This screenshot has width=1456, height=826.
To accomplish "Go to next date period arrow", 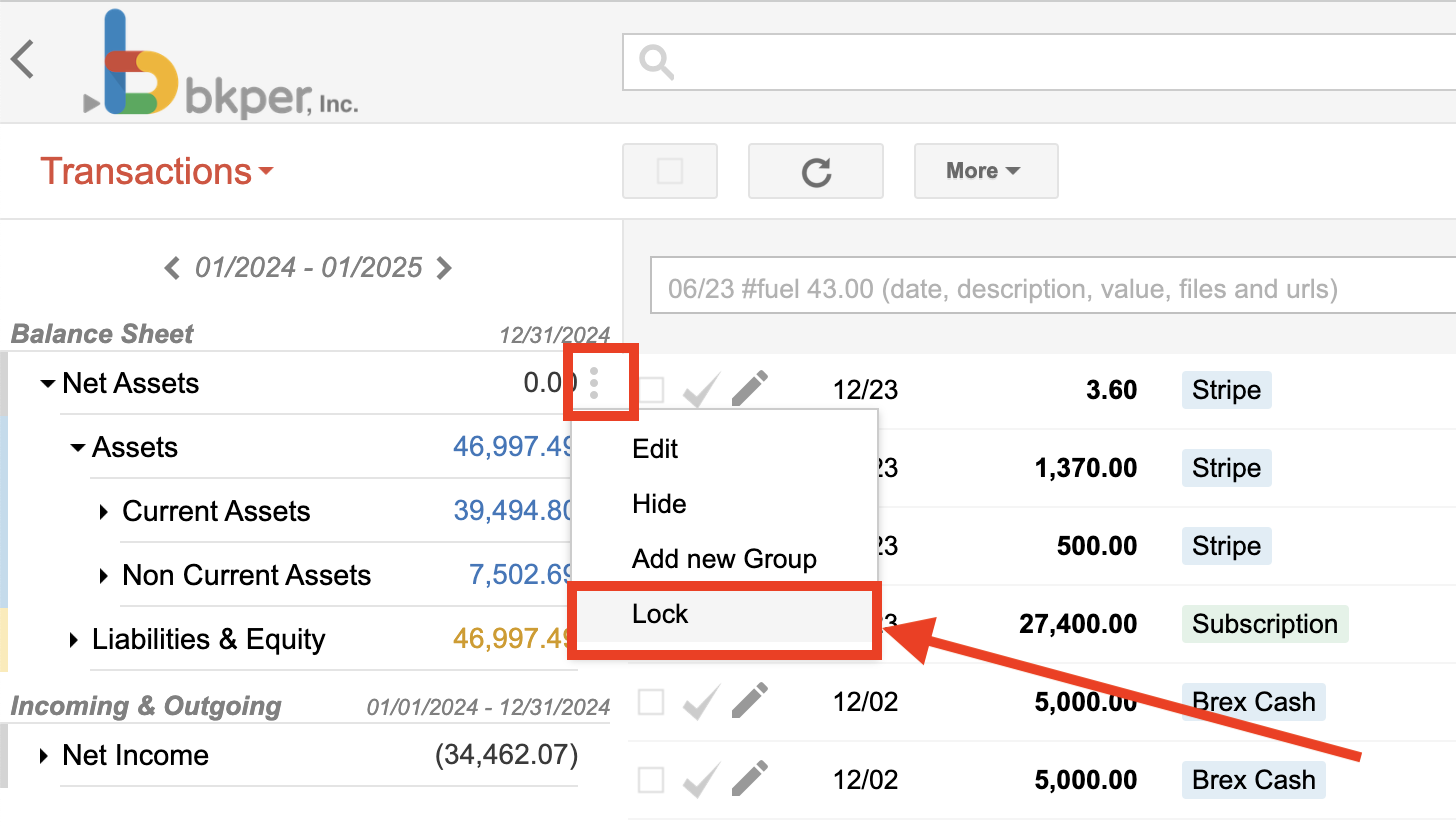I will pos(445,268).
